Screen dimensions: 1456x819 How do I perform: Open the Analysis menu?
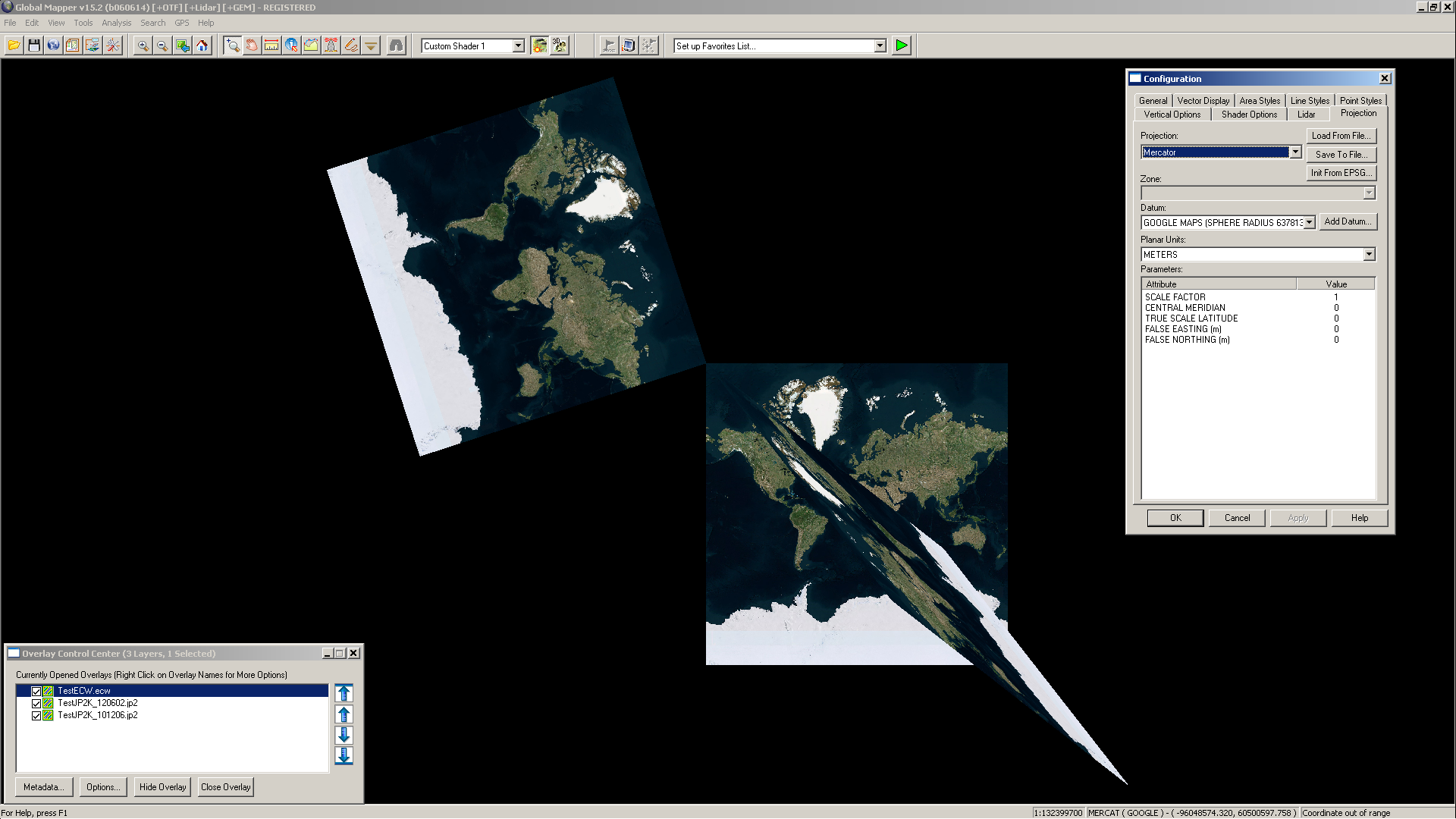116,23
